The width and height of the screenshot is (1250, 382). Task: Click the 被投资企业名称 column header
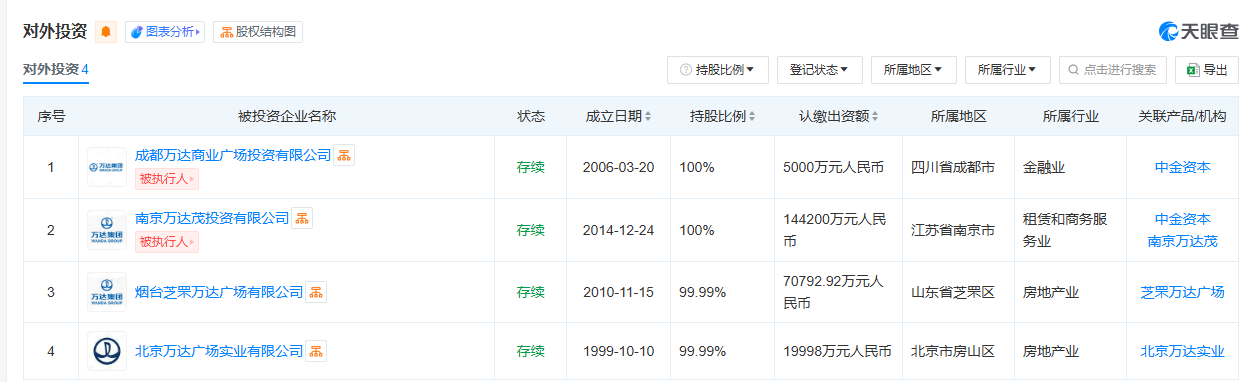point(287,116)
